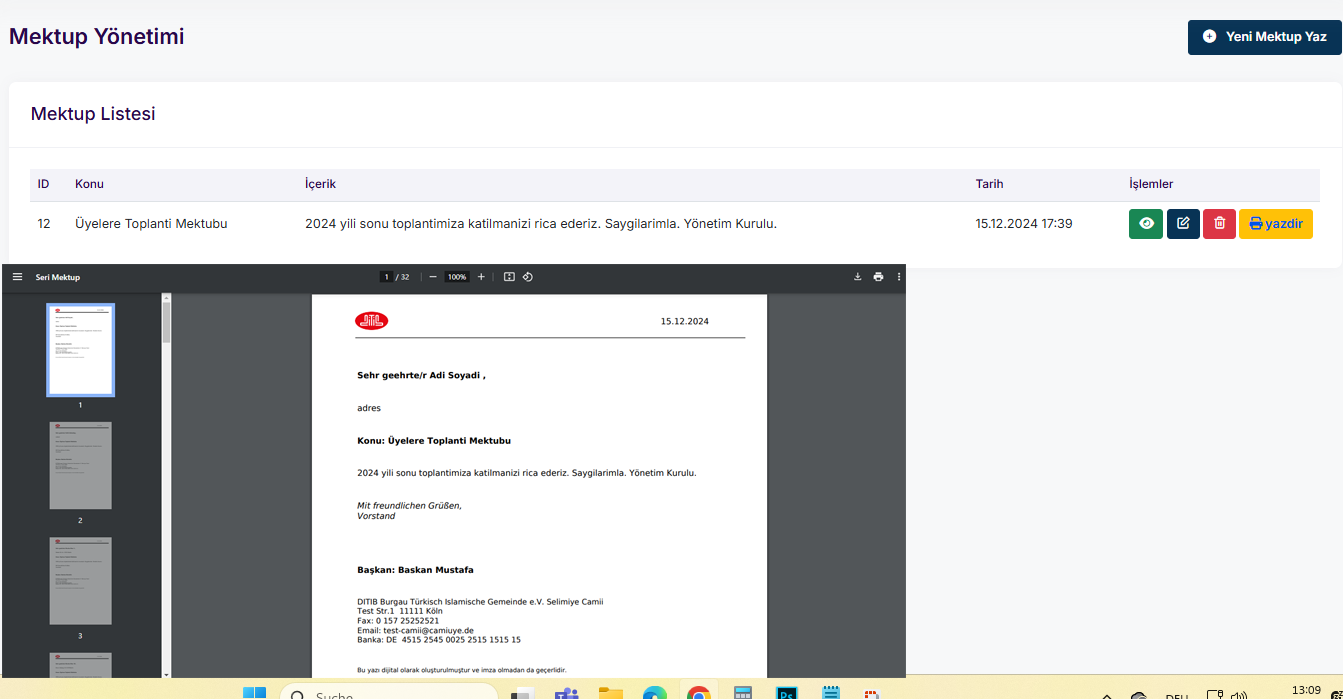Print the PDF from viewer toolbar
Viewport: 1343px width, 699px height.
point(878,277)
